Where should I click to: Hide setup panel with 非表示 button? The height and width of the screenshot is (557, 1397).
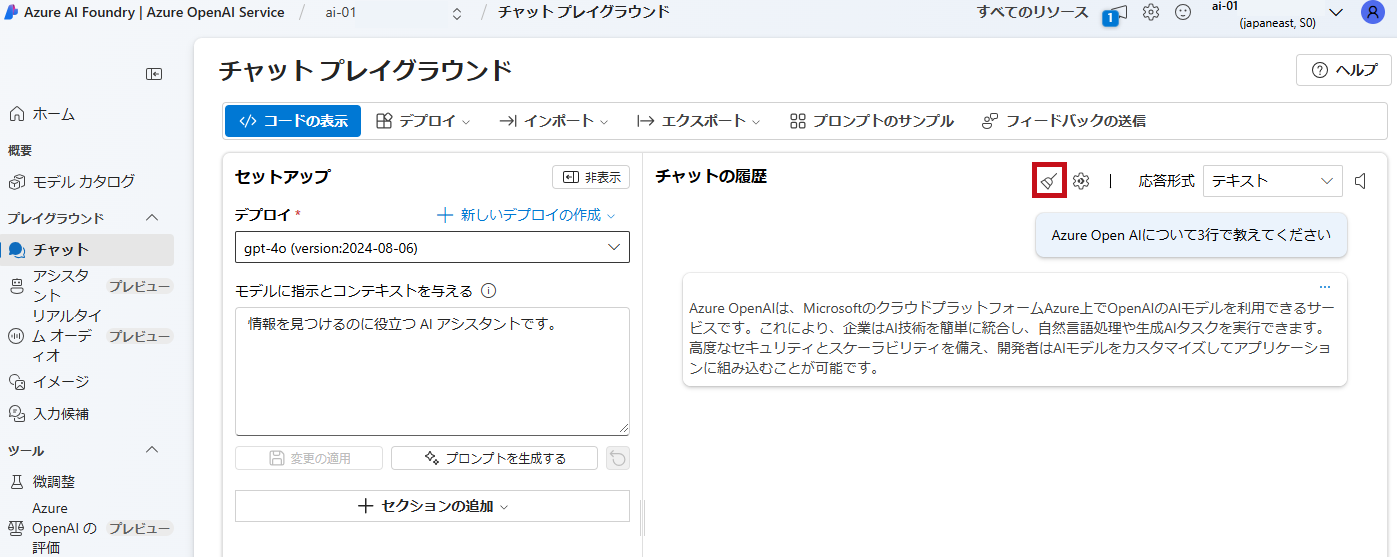[591, 177]
